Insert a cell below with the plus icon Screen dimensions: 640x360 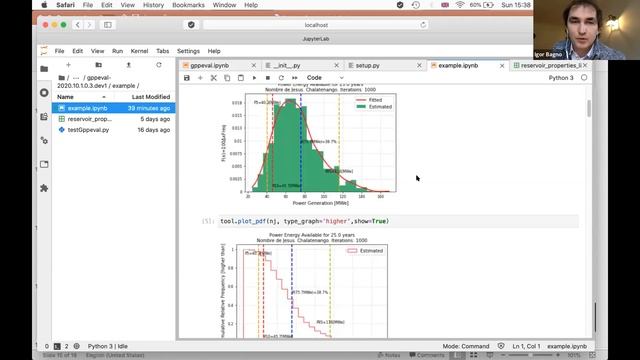(200, 78)
